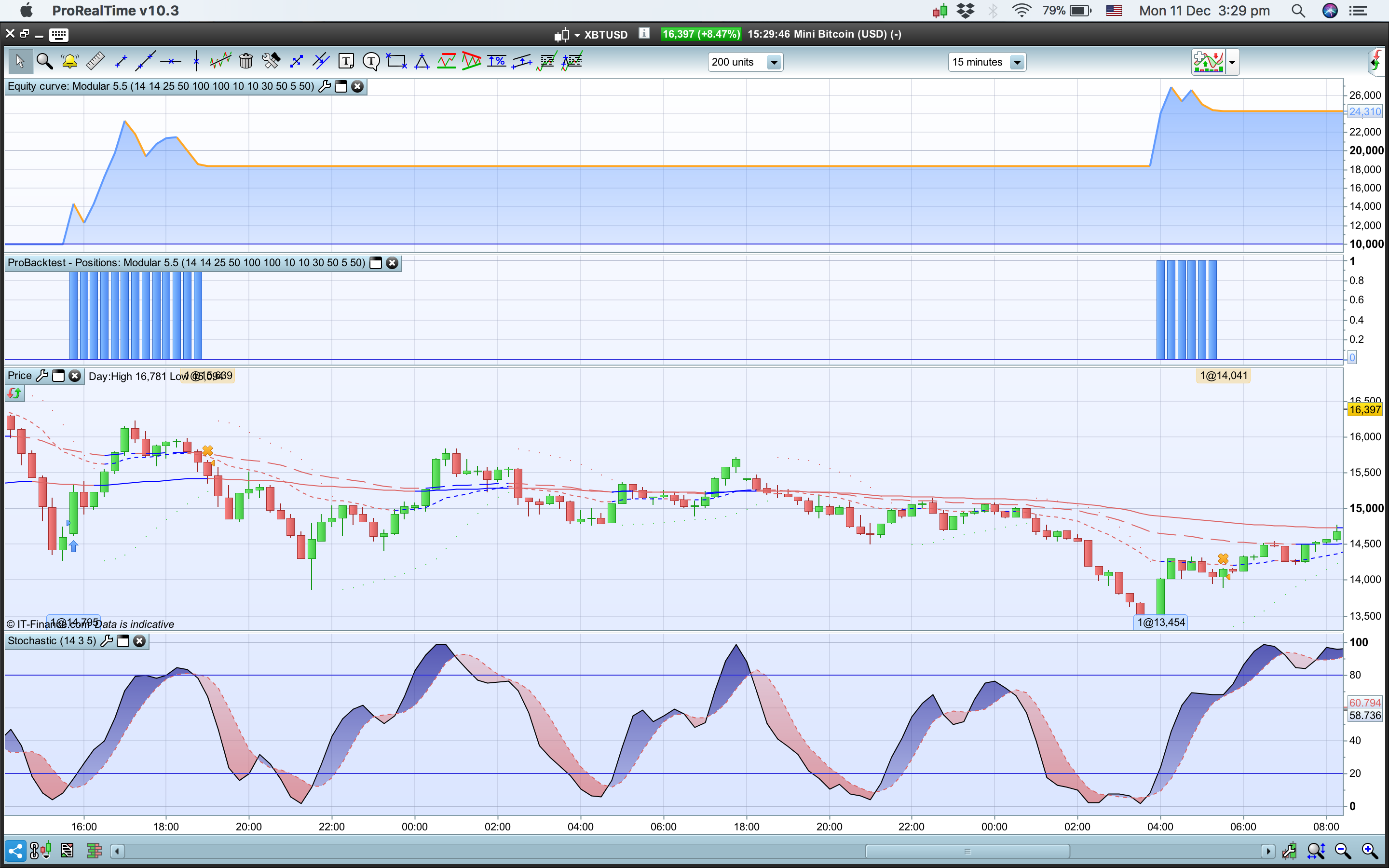Select the horizontal line drawing tool
This screenshot has width=1389, height=868.
170,61
